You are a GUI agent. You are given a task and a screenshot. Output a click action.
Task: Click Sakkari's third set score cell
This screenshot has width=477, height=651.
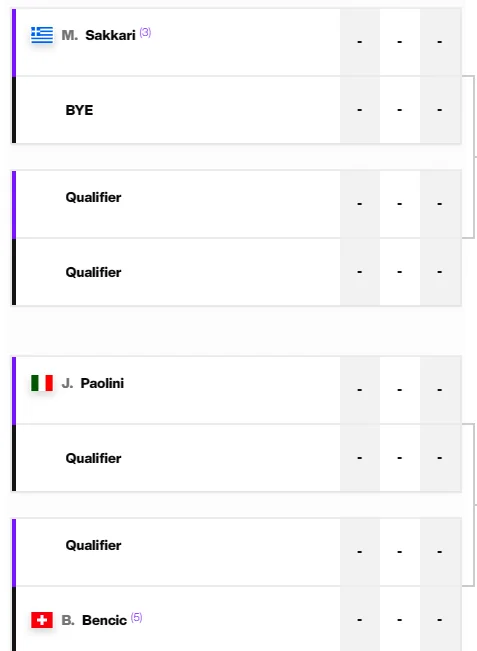(x=440, y=42)
